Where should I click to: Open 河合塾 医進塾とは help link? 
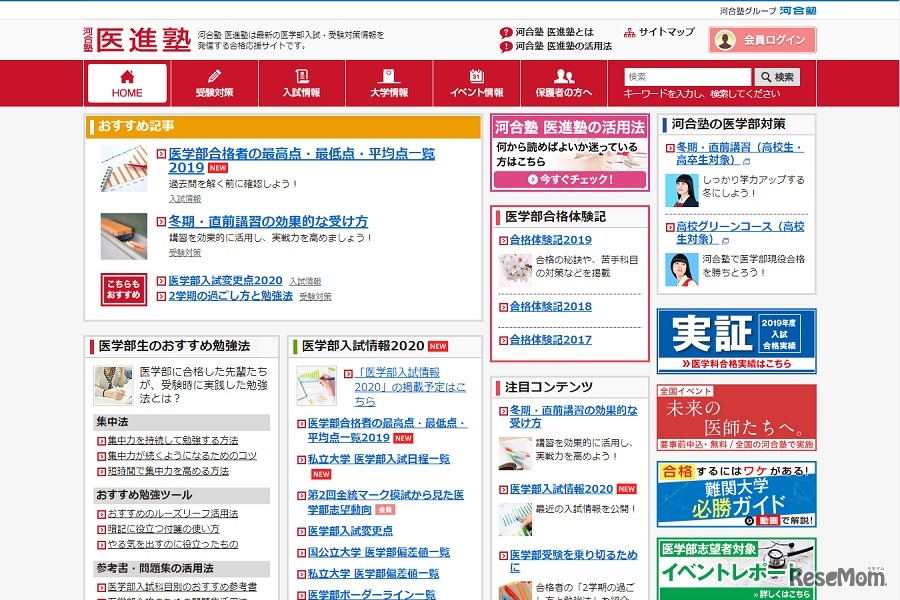click(554, 32)
